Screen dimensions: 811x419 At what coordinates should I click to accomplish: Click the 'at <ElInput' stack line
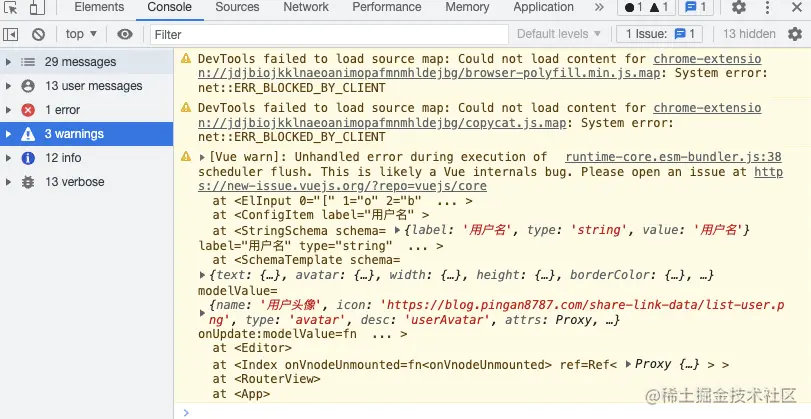pyautogui.click(x=342, y=201)
